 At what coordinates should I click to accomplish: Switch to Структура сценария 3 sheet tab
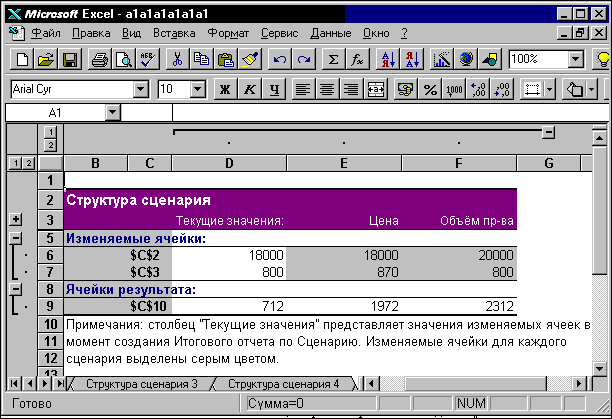pos(142,384)
